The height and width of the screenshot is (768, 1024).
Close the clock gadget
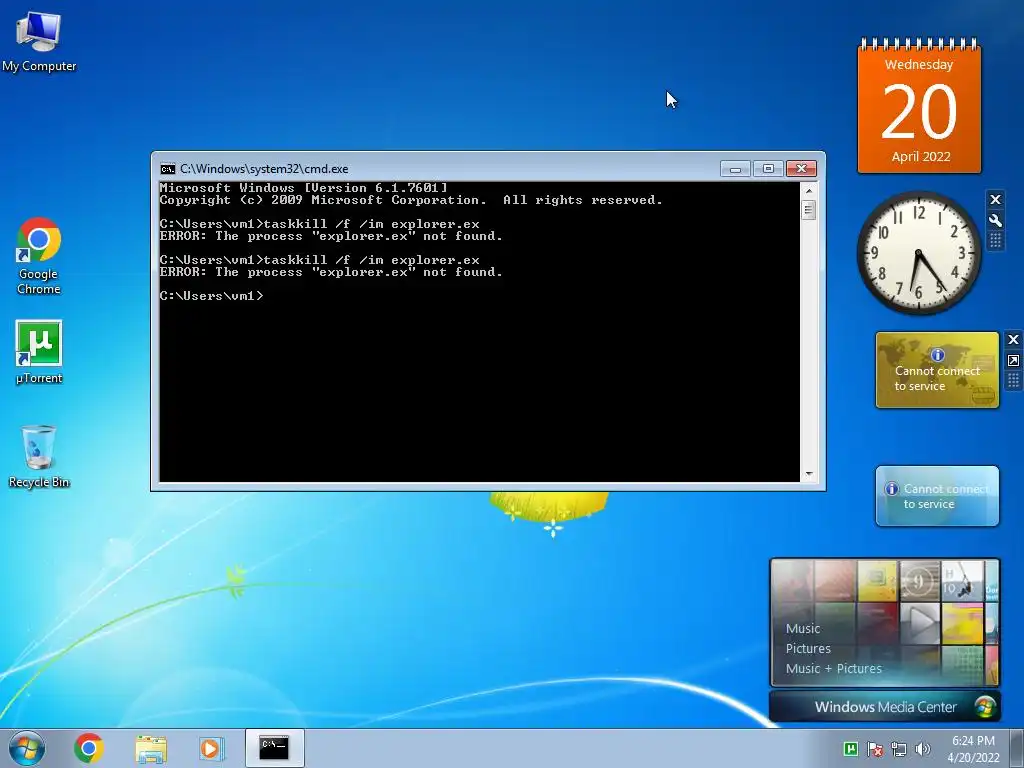point(995,199)
